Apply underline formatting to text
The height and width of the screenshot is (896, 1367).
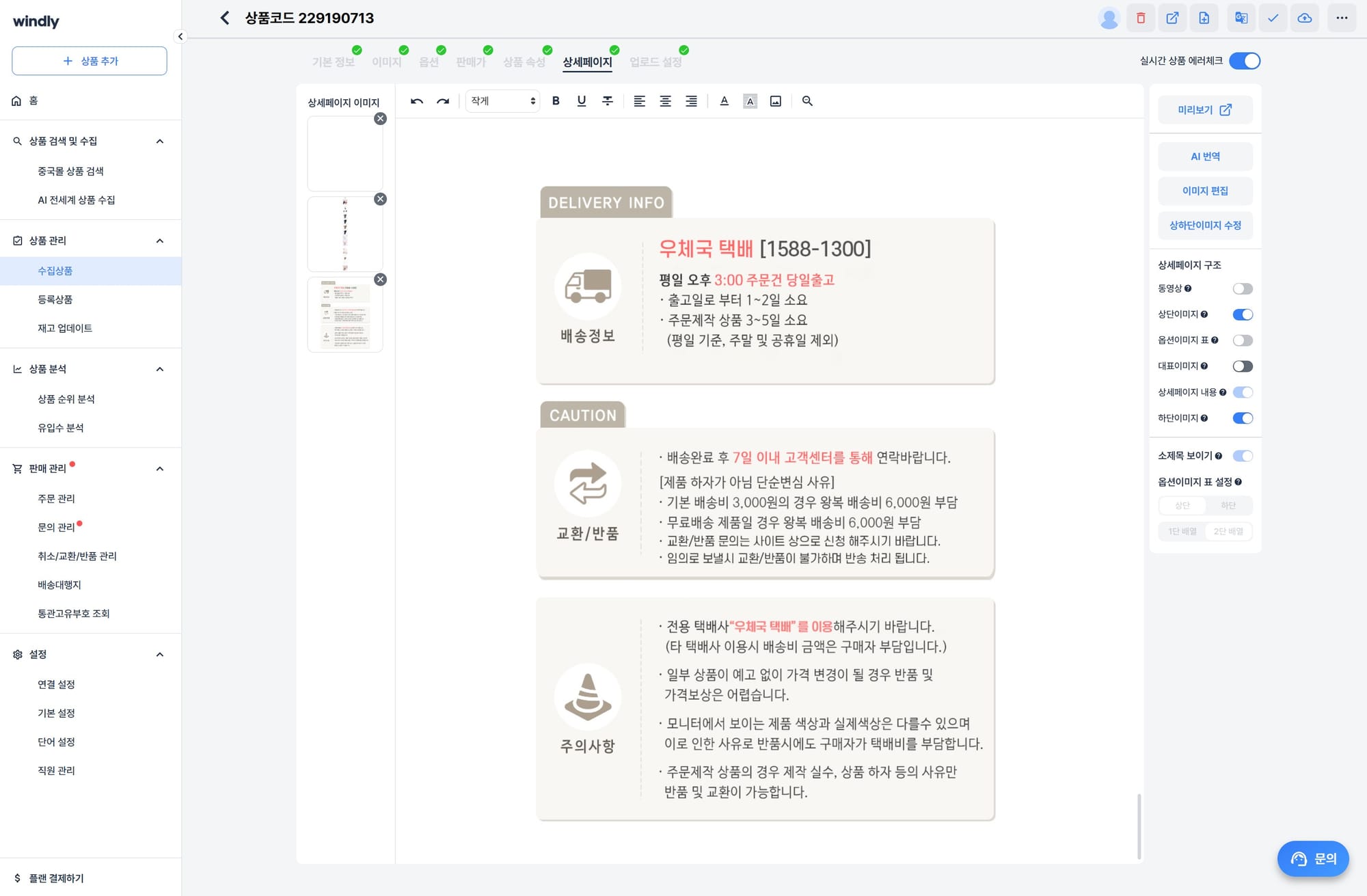[x=581, y=100]
